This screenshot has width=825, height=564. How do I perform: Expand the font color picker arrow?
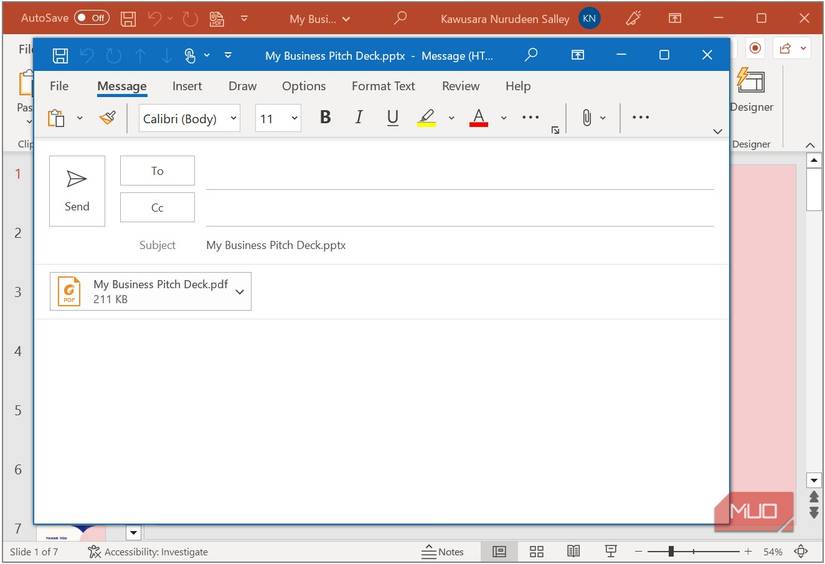(x=504, y=118)
